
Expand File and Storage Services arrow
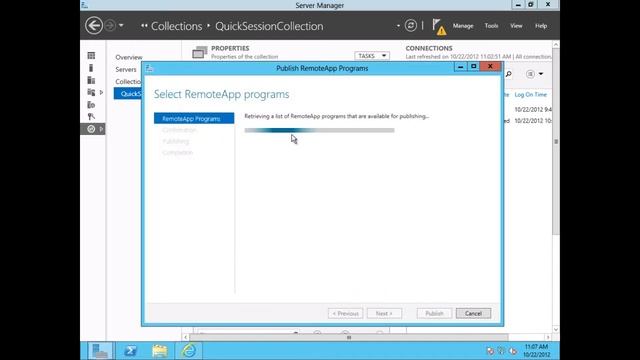[x=102, y=93]
